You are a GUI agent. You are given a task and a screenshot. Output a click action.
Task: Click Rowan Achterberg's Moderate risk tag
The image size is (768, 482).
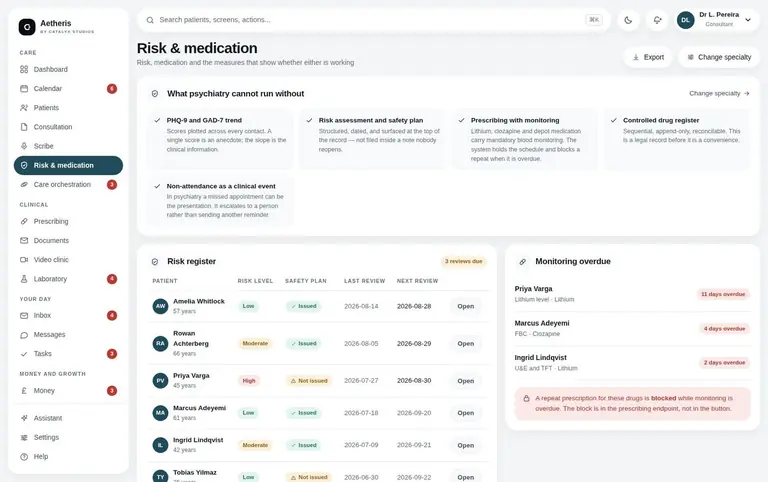click(x=255, y=344)
